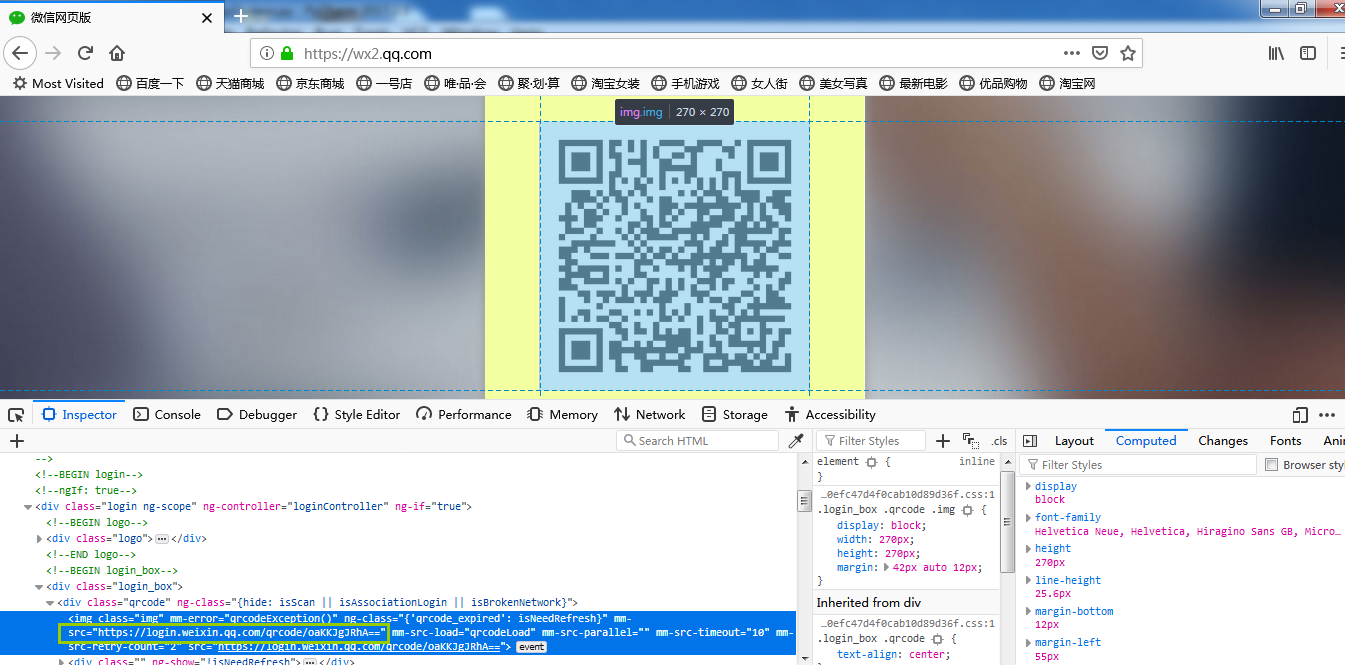Save page to Pocket

[x=1100, y=53]
